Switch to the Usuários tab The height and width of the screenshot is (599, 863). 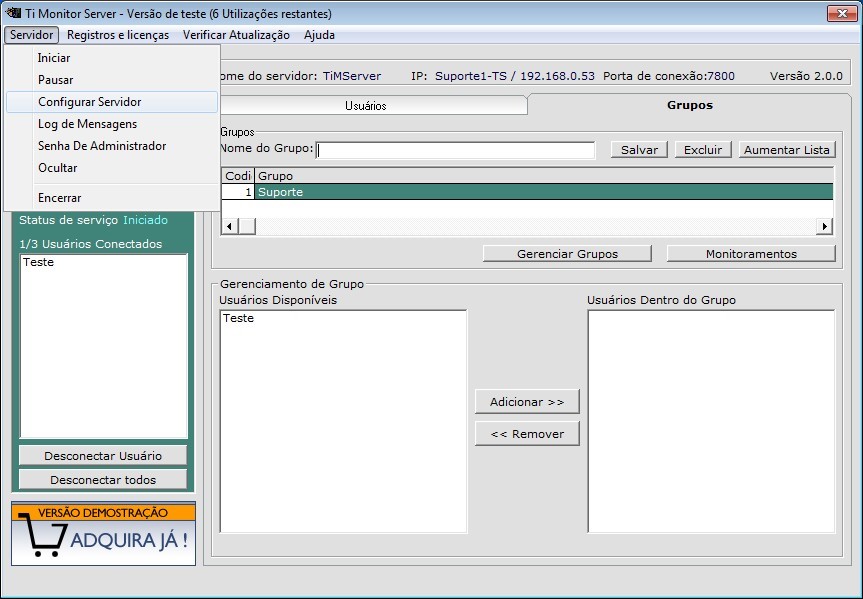(x=365, y=105)
